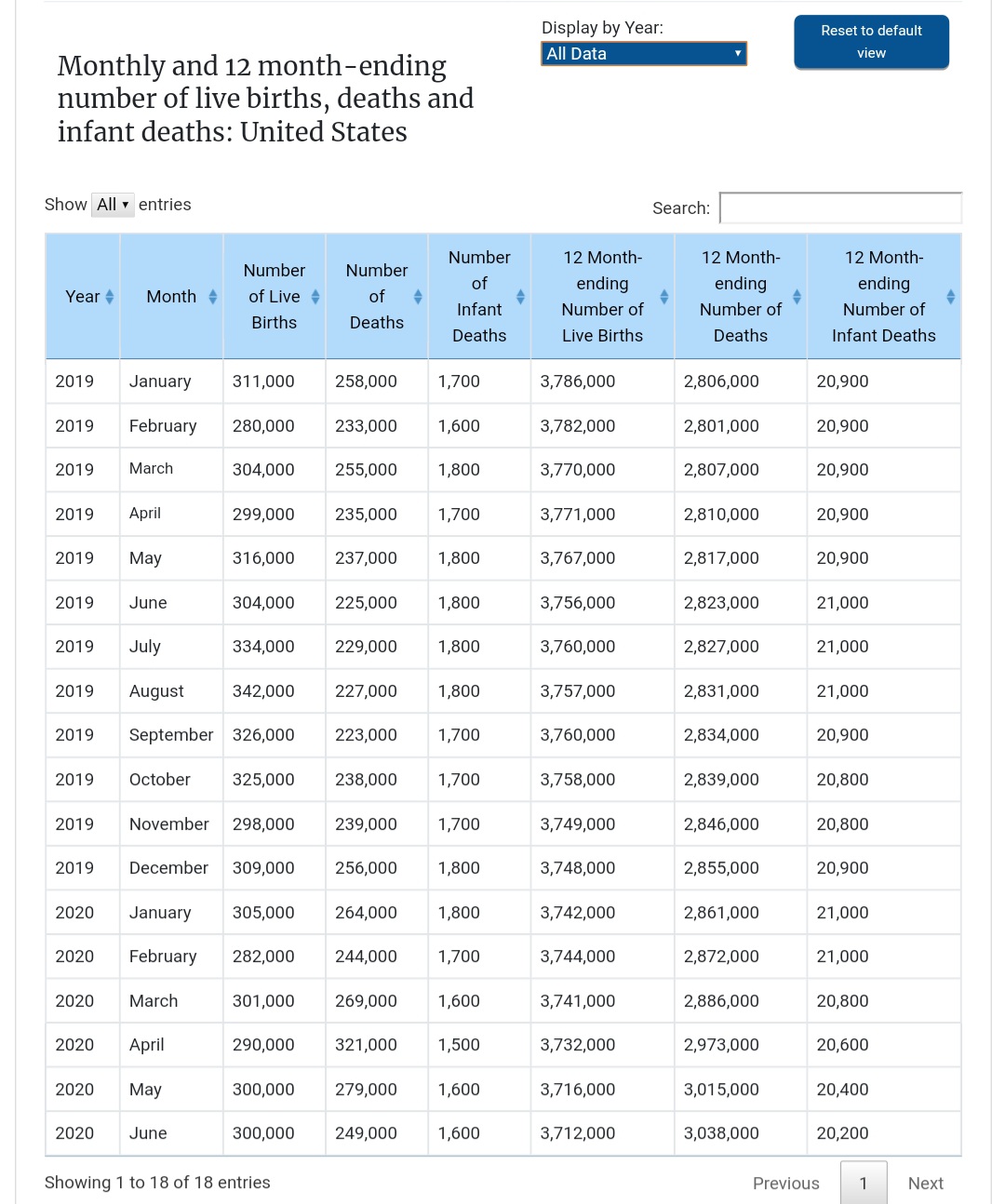Select page 1 in pagination

(x=864, y=1183)
